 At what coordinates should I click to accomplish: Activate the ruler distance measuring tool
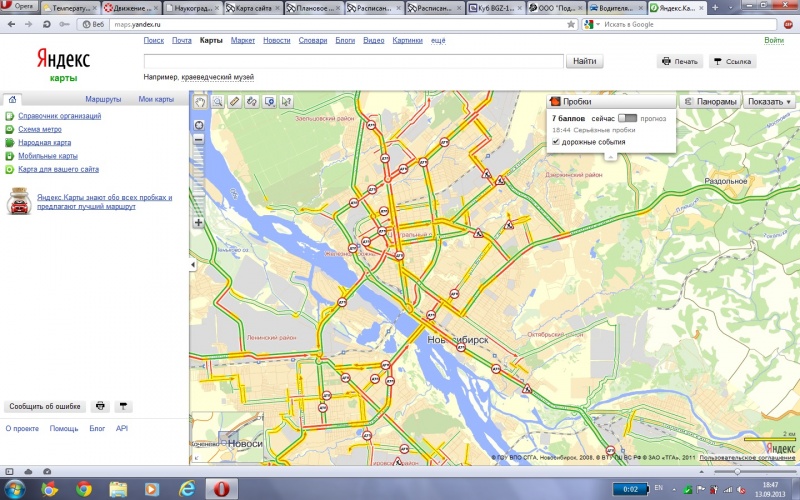point(234,101)
